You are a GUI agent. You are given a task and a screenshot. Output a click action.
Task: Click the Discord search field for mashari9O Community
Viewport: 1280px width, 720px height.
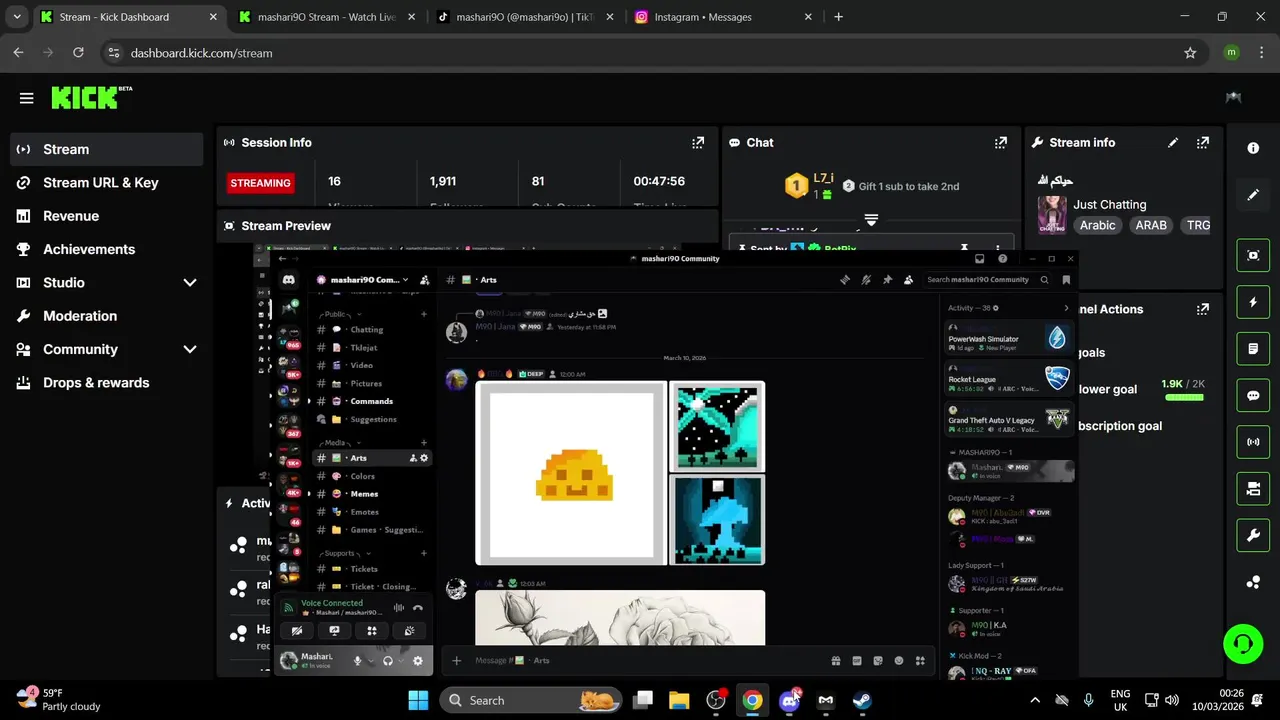tap(987, 280)
